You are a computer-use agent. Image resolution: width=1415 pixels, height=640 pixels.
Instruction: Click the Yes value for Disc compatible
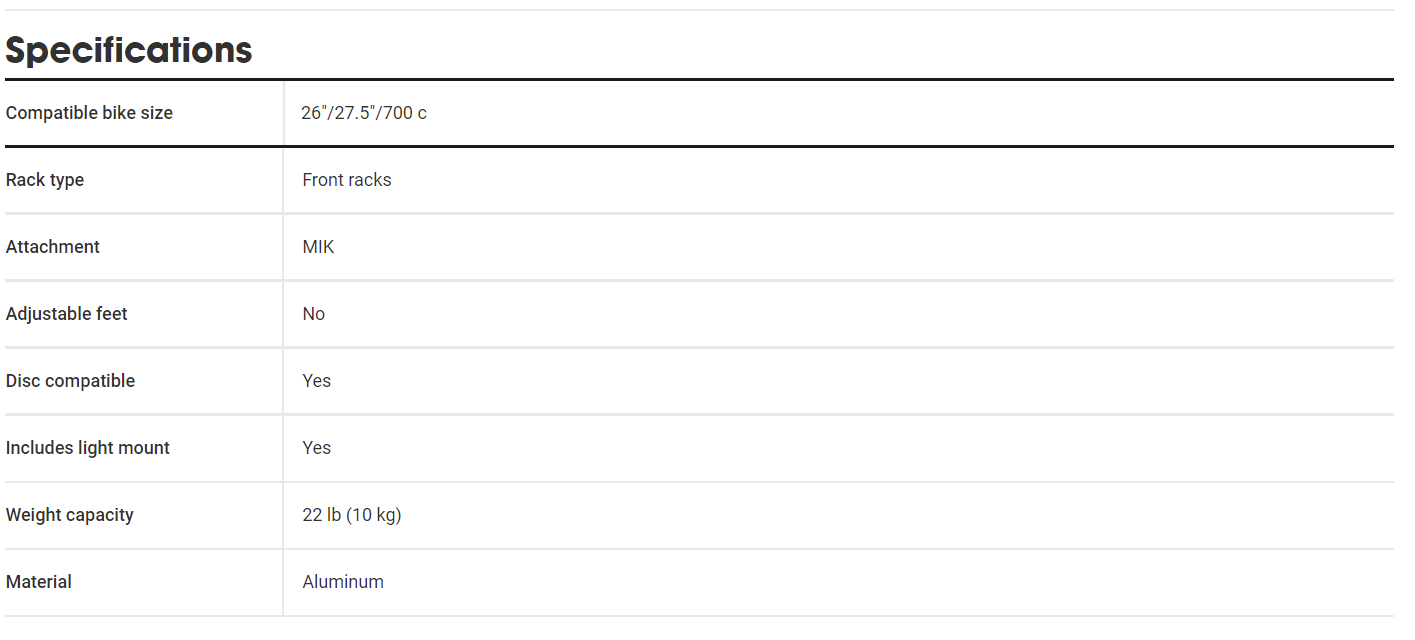tap(316, 381)
